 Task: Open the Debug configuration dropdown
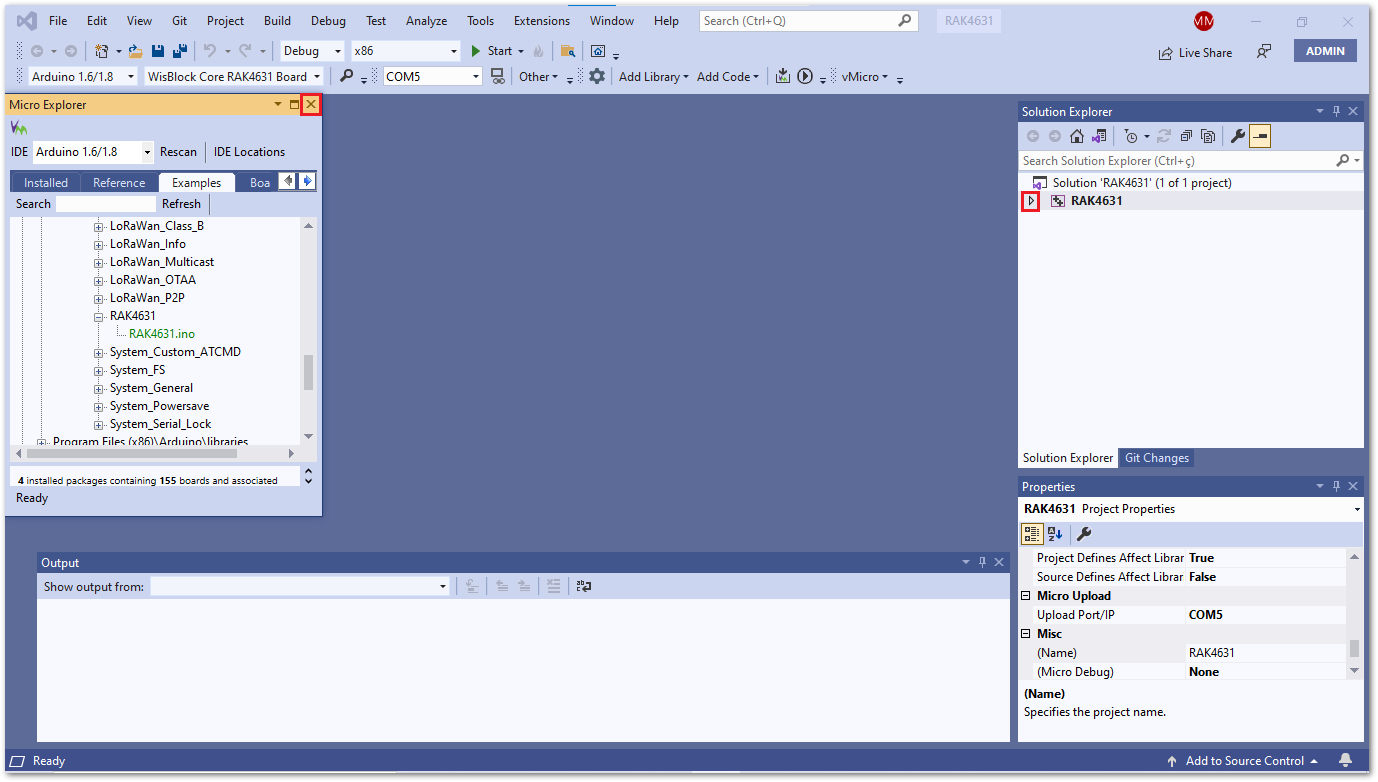[312, 51]
